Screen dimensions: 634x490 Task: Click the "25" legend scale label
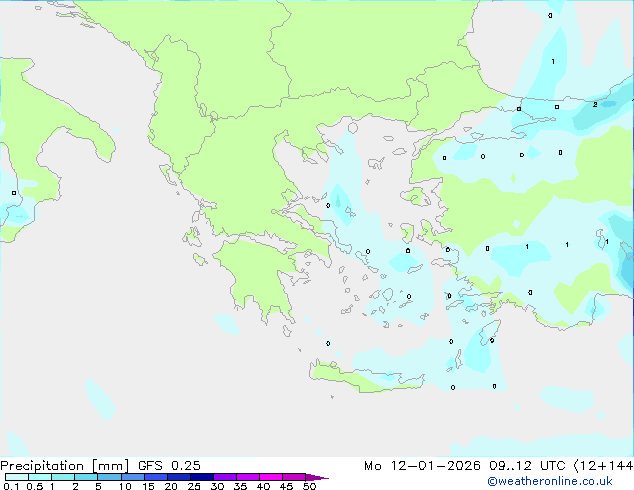click(x=194, y=486)
